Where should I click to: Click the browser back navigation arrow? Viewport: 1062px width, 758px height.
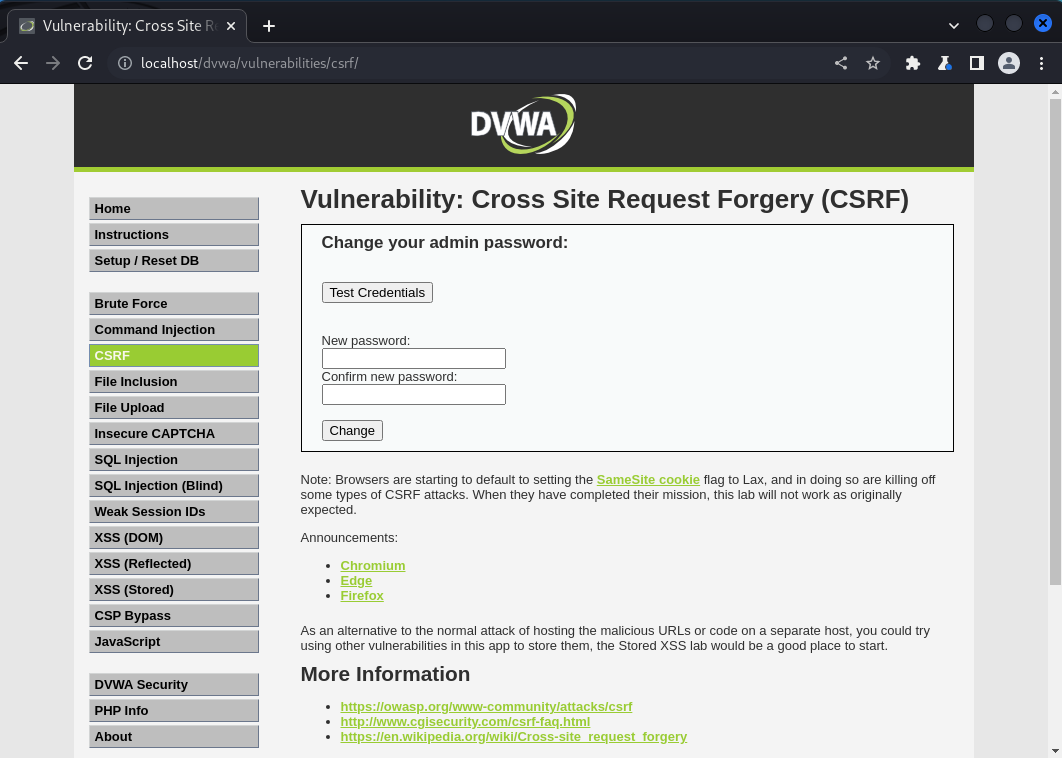21,62
